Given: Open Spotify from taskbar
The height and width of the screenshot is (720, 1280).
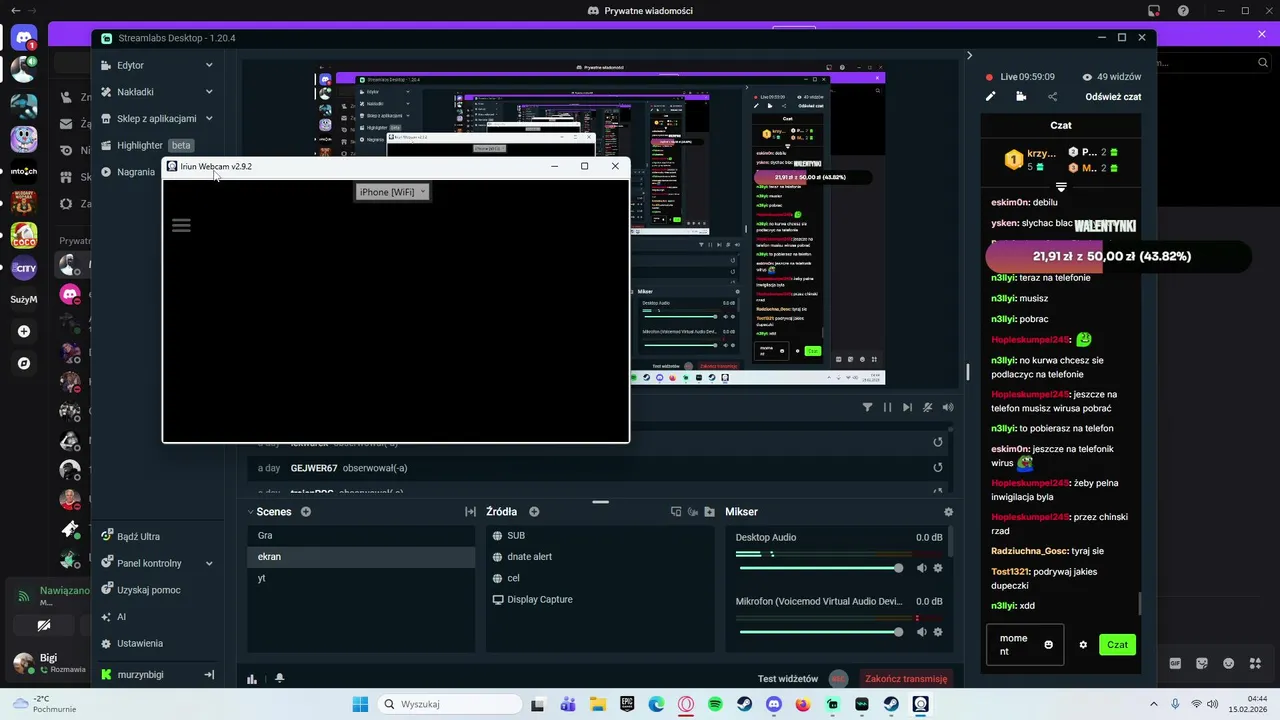Looking at the screenshot, I should (715, 704).
